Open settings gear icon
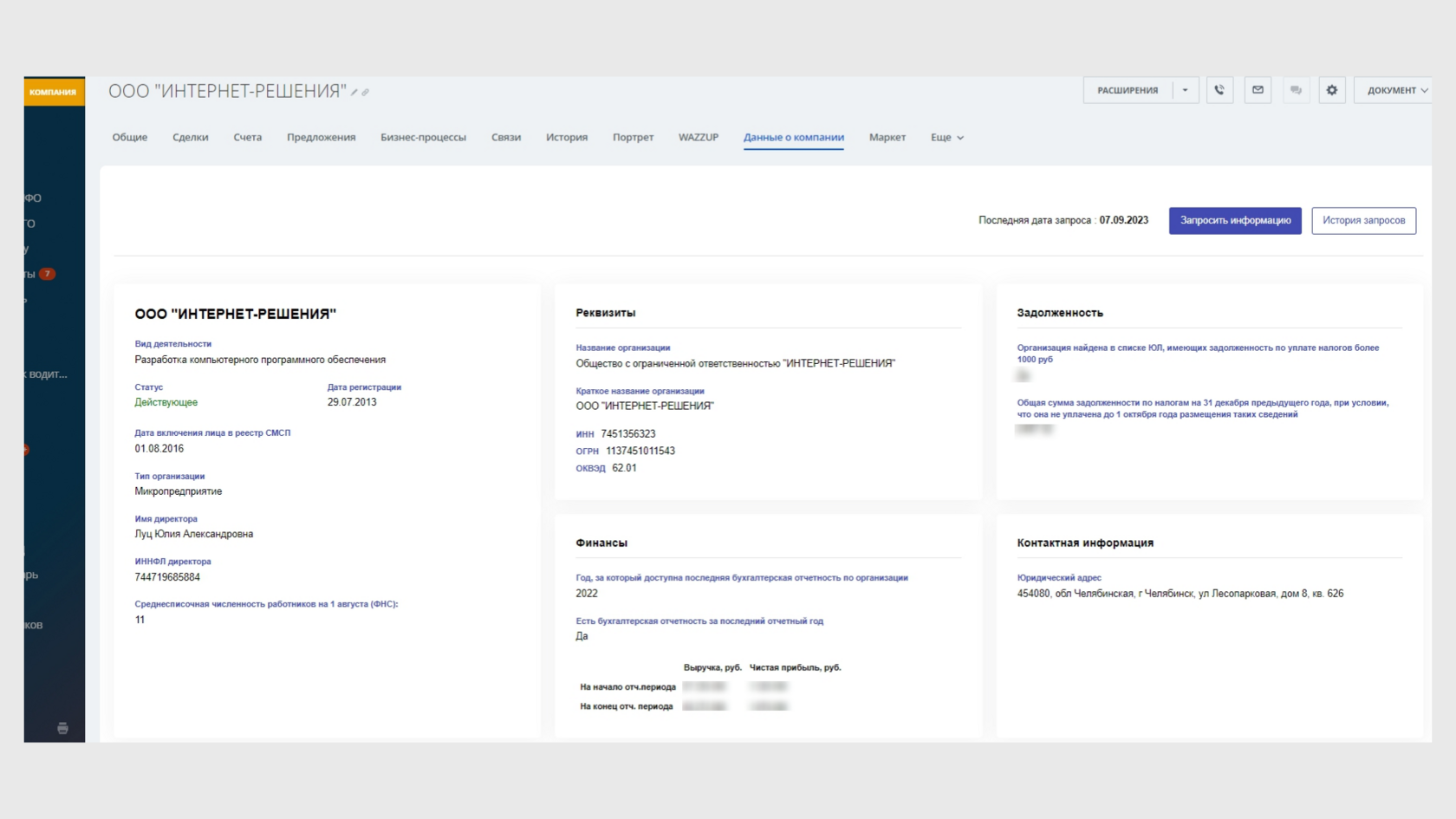The height and width of the screenshot is (819, 1456). tap(1332, 90)
